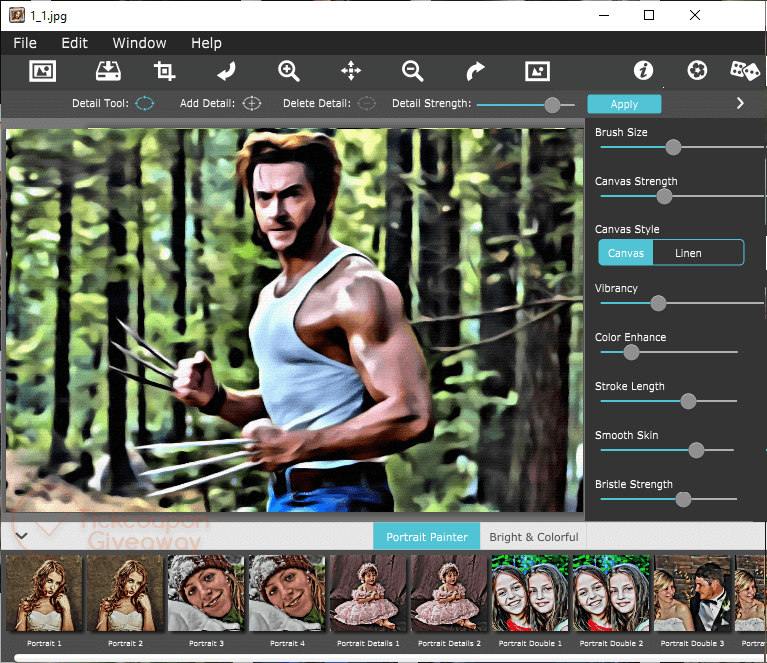This screenshot has height=663, width=767.
Task: Select the Portrait Details 2 preset
Action: tap(449, 593)
